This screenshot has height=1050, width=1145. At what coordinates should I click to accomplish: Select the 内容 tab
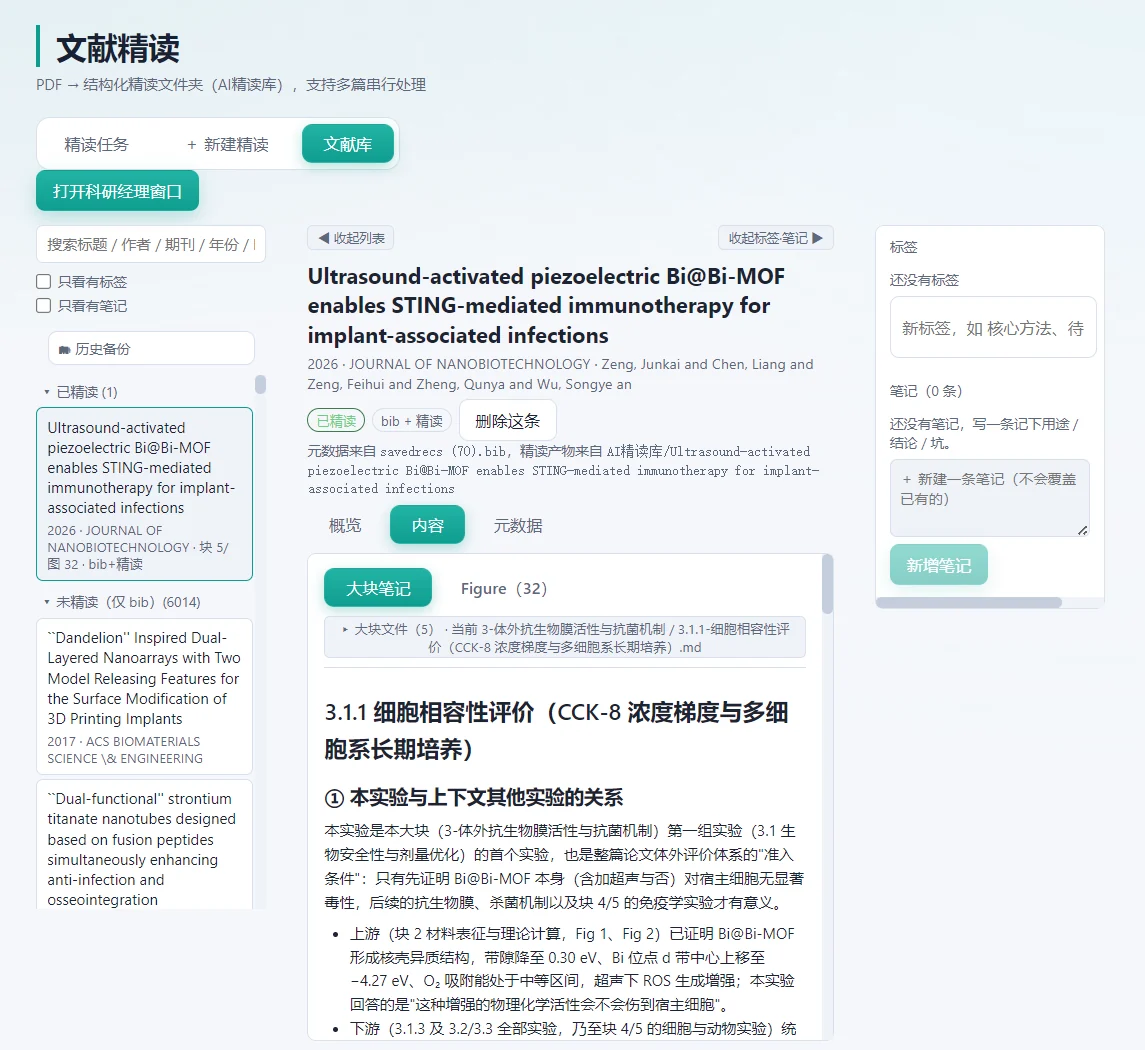(x=427, y=525)
